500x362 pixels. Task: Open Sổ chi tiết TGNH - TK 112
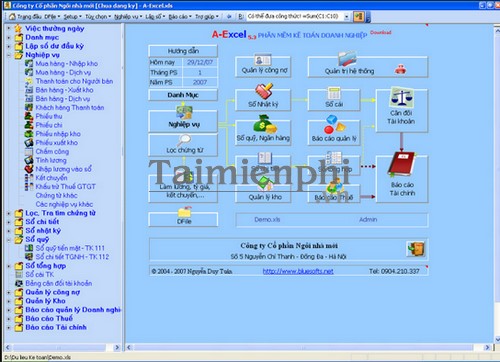[72, 257]
